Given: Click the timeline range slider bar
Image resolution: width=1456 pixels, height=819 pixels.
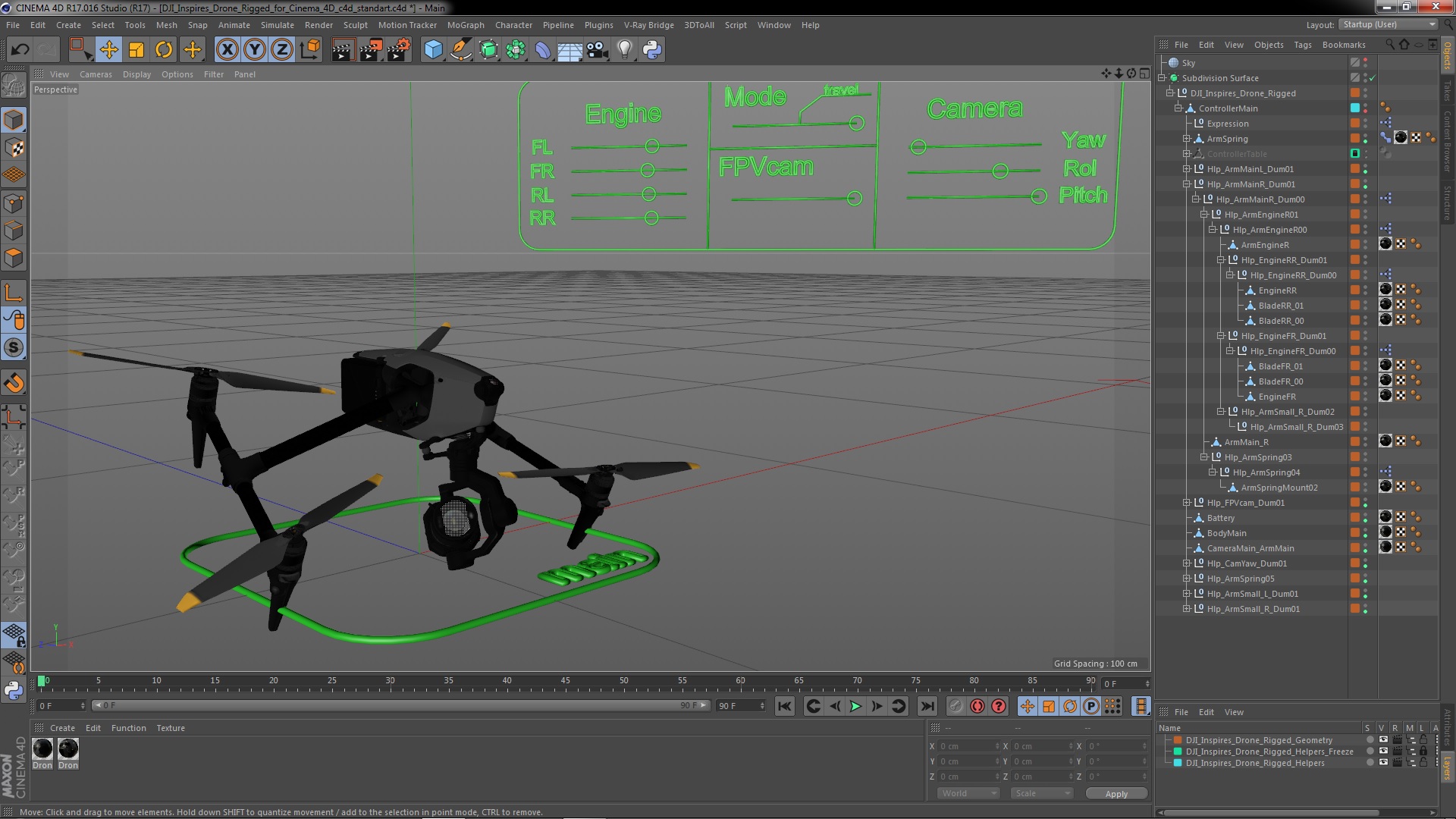Looking at the screenshot, I should (x=400, y=706).
